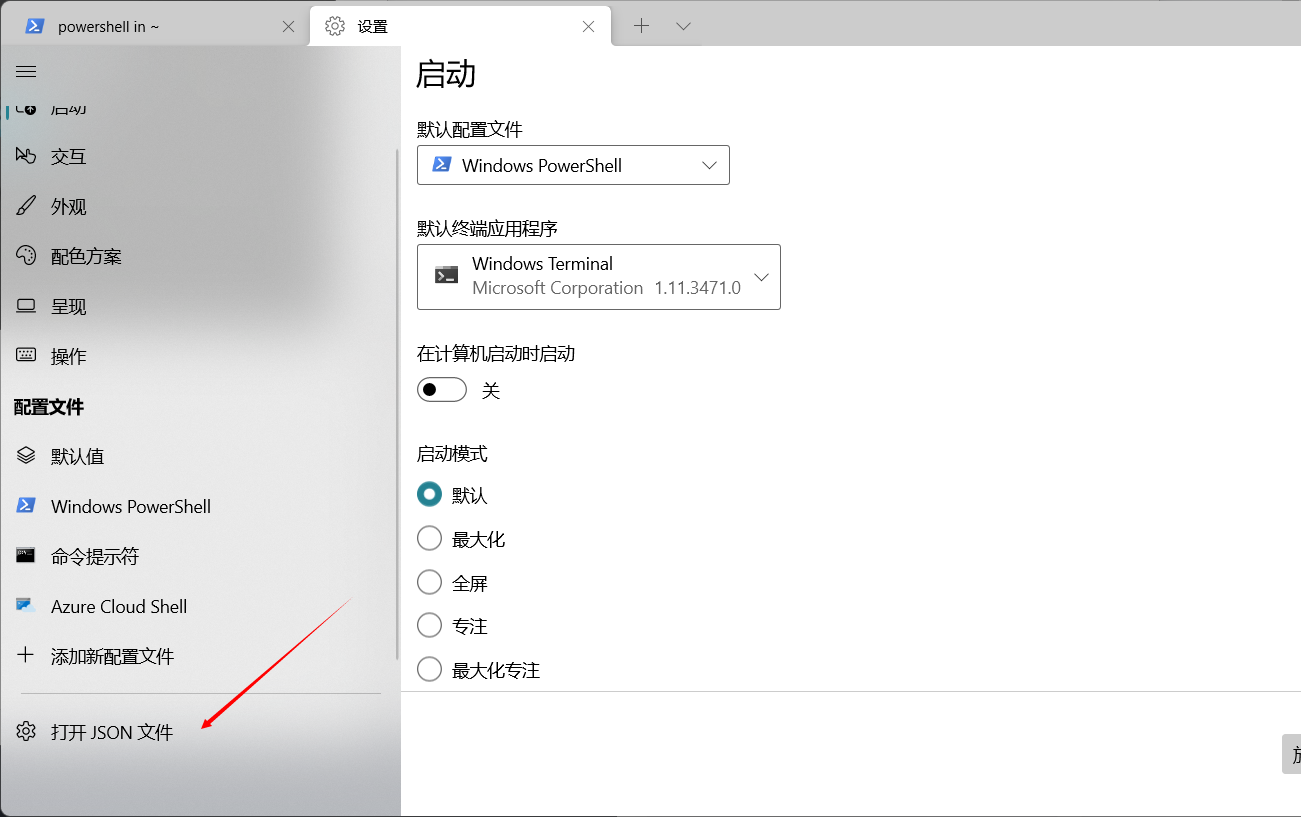Select 全屏 launch mode radio button
Screen dimensions: 1301x817
[429, 583]
